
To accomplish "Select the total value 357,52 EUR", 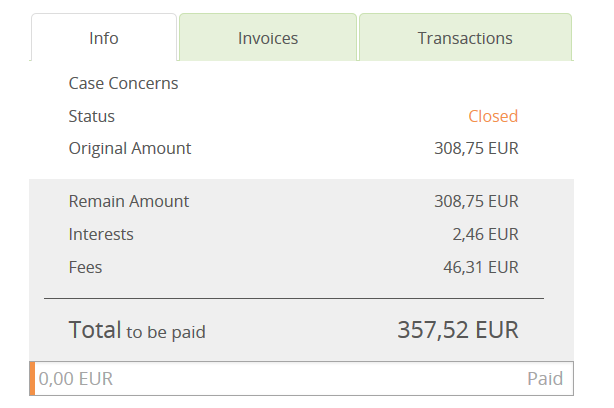I will tap(458, 330).
